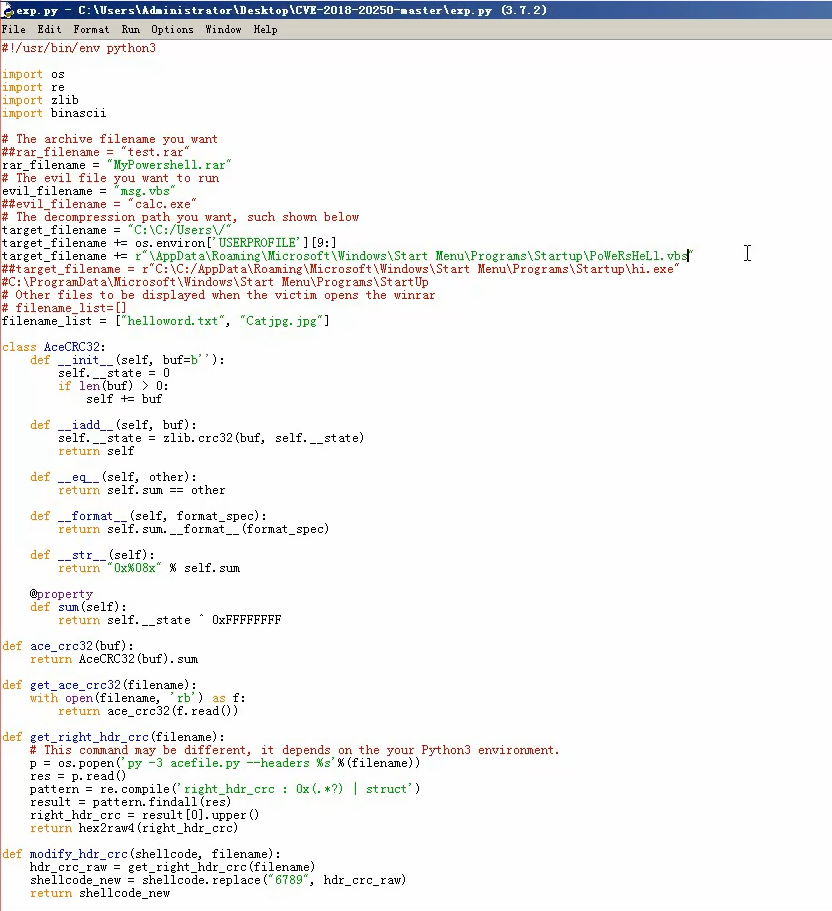Click the commented 'test.rar' string
Image resolution: width=832 pixels, height=911 pixels.
coord(155,152)
